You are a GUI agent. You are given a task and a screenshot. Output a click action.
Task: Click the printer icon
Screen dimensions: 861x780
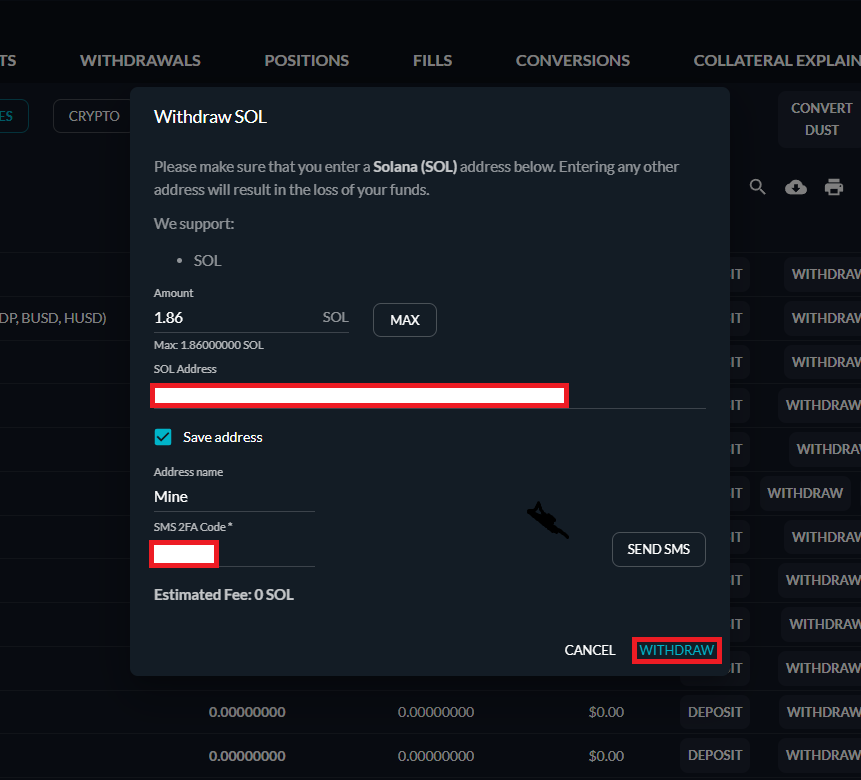pos(834,187)
